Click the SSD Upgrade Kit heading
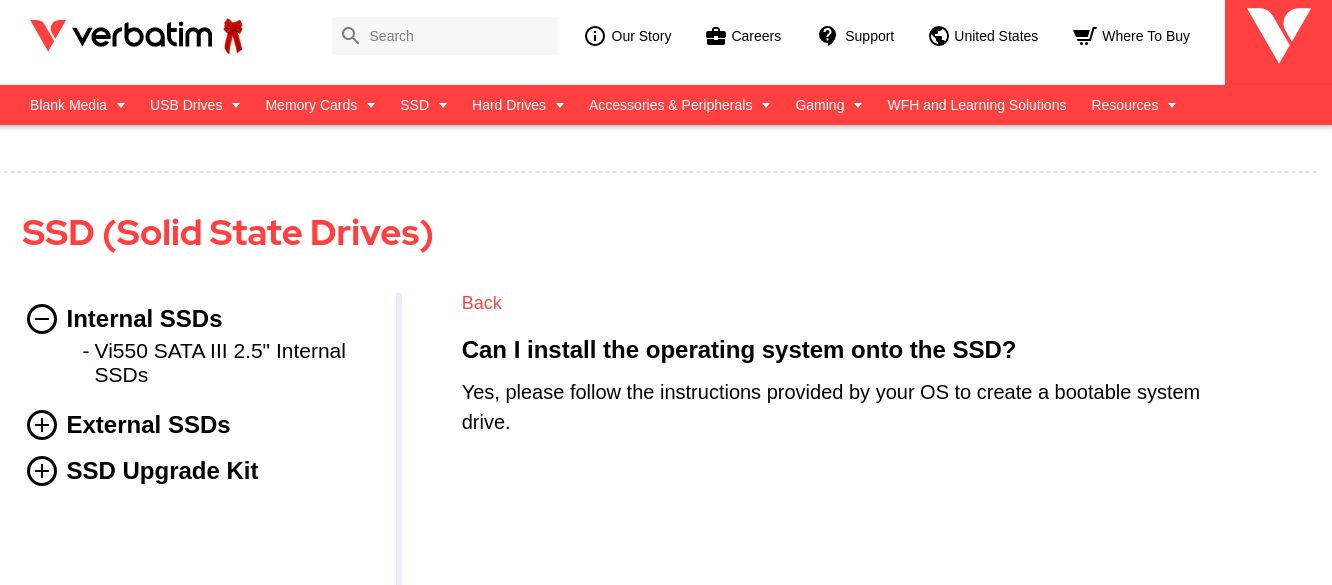Viewport: 1332px width, 585px height. [162, 471]
